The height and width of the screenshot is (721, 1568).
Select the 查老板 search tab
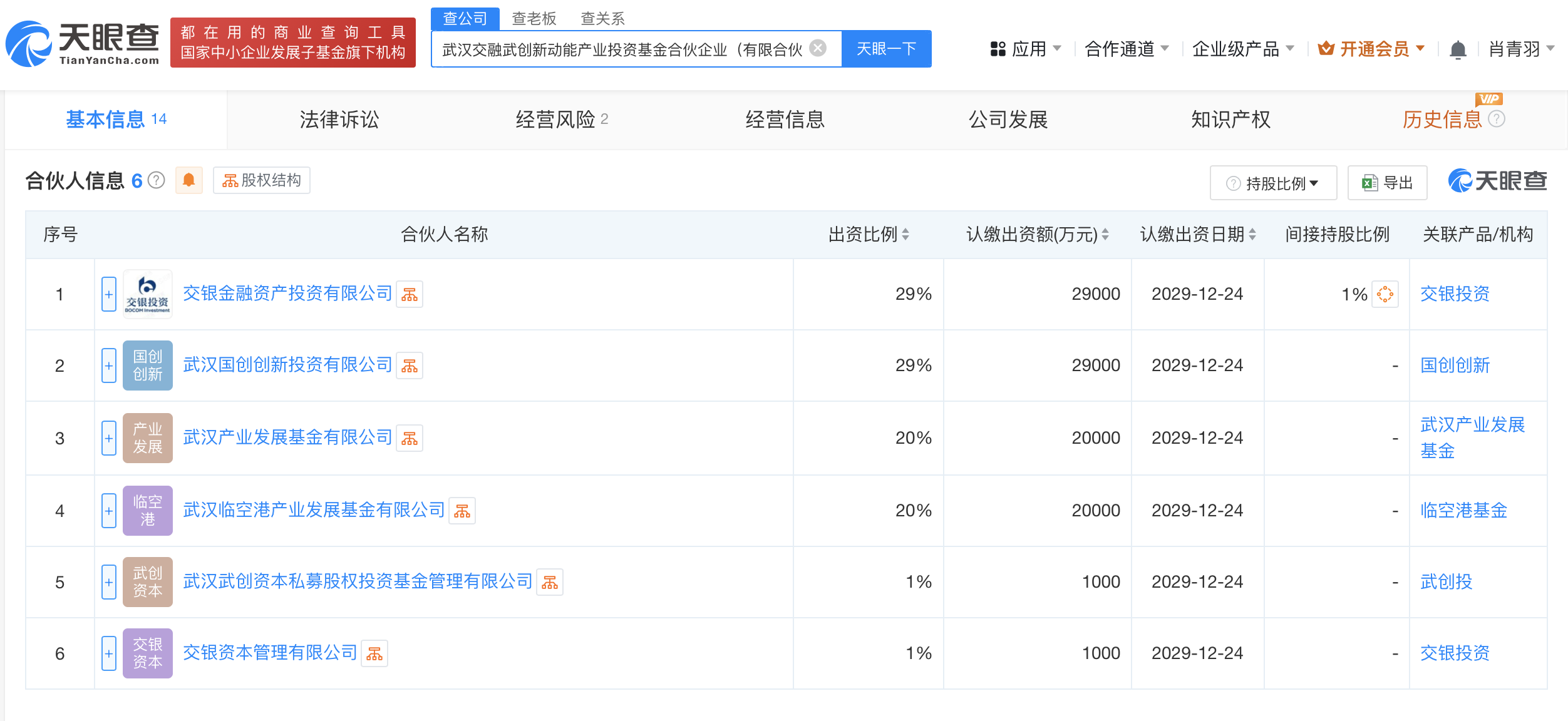point(534,18)
